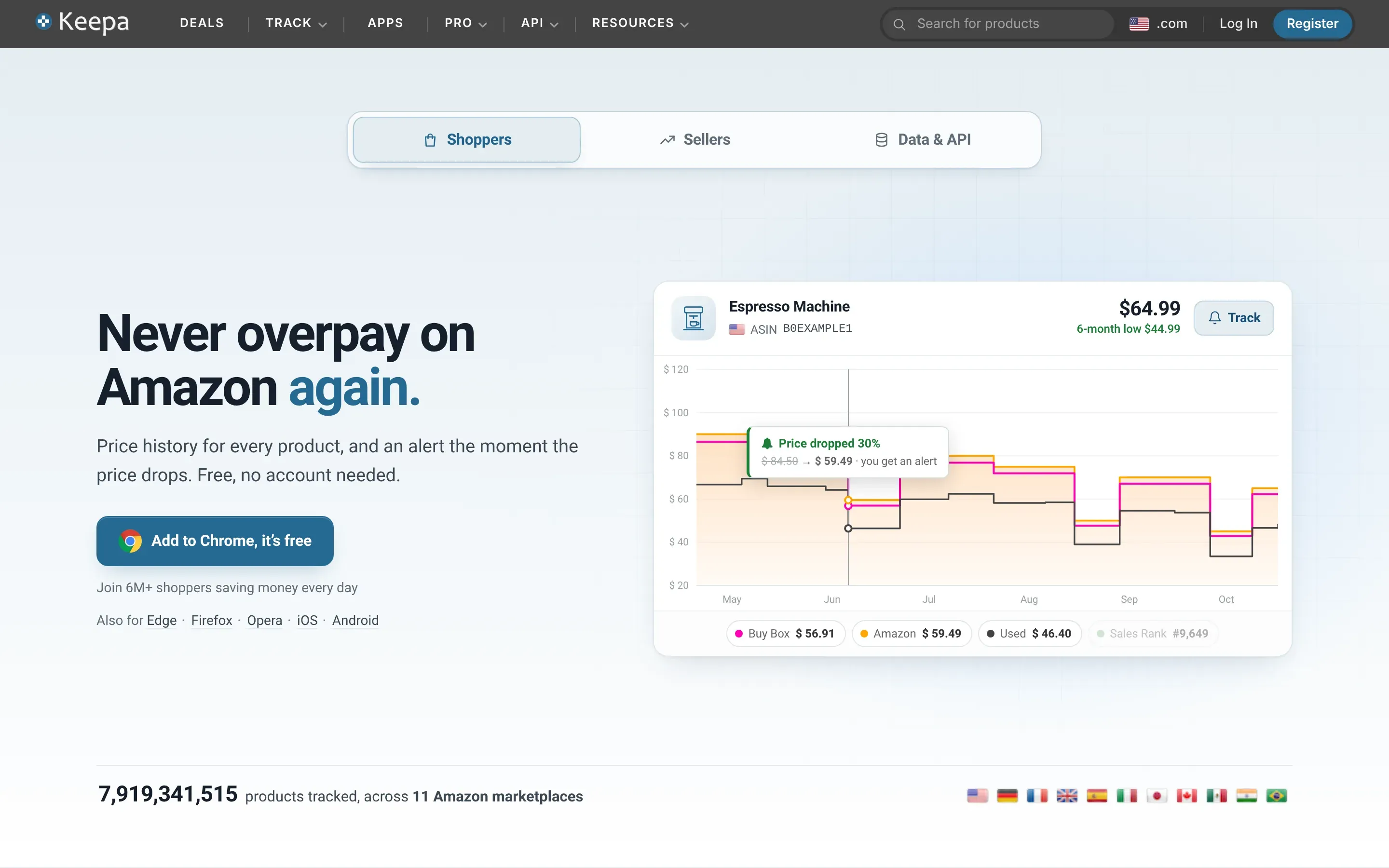Image resolution: width=1389 pixels, height=868 pixels.
Task: Open the Opera extension link
Action: pyautogui.click(x=265, y=621)
